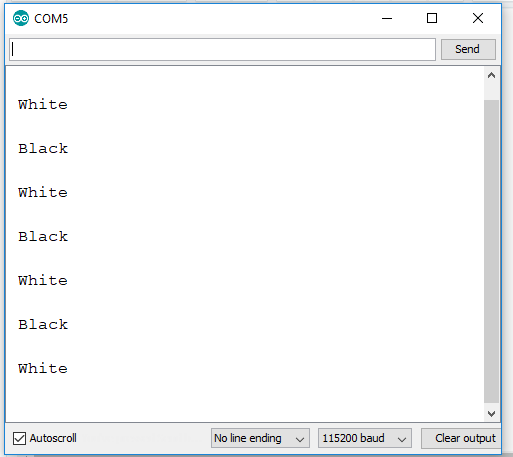The height and width of the screenshot is (457, 513).
Task: Click the Arduino logo in title bar
Action: pos(21,18)
